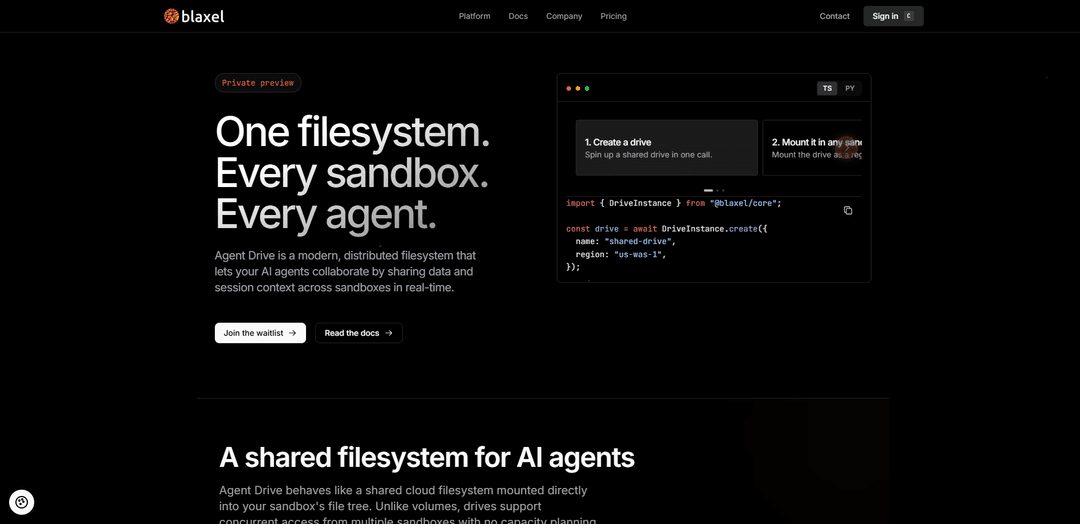Click the "us-was-1" region value
Image resolution: width=1080 pixels, height=524 pixels.
tap(640, 253)
